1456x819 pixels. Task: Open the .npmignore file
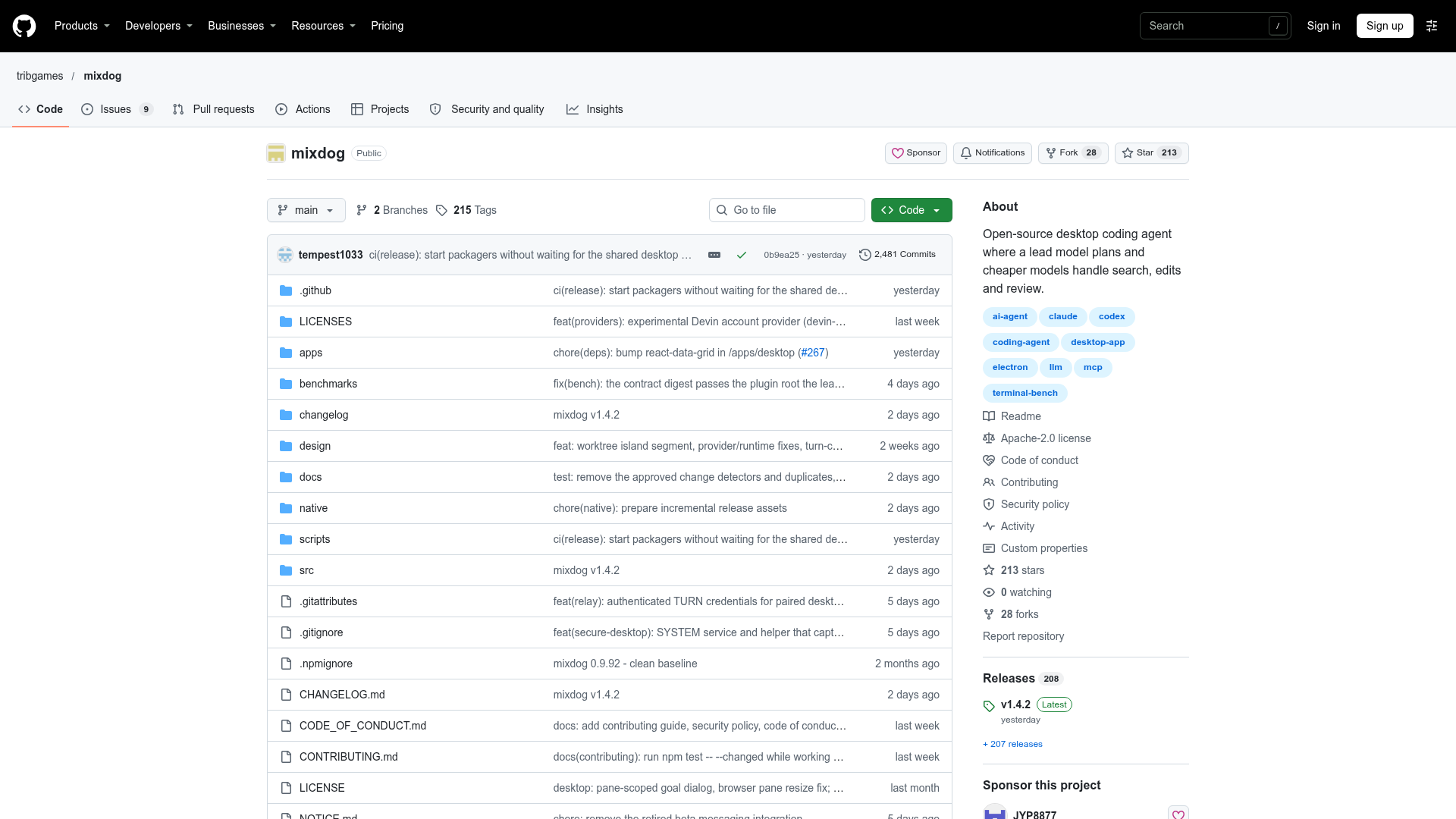(326, 664)
